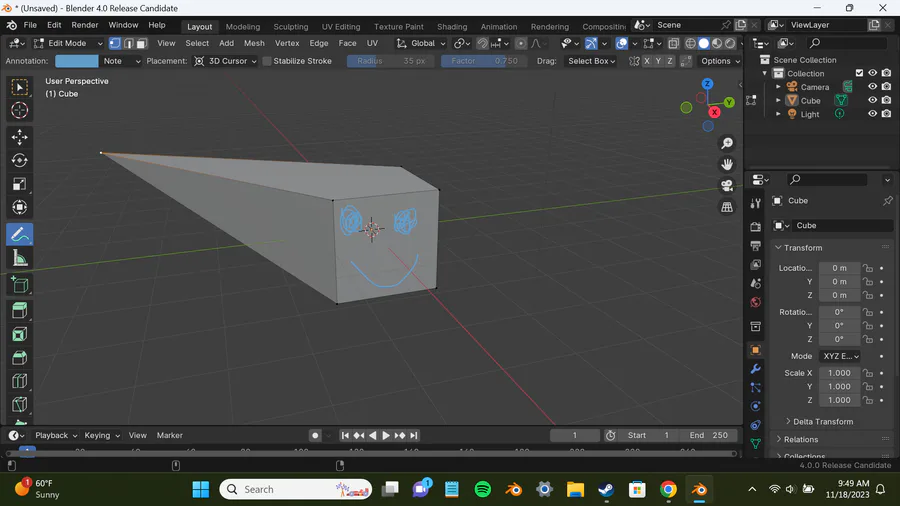Select the Measure tool
The image size is (900, 506).
point(20,258)
